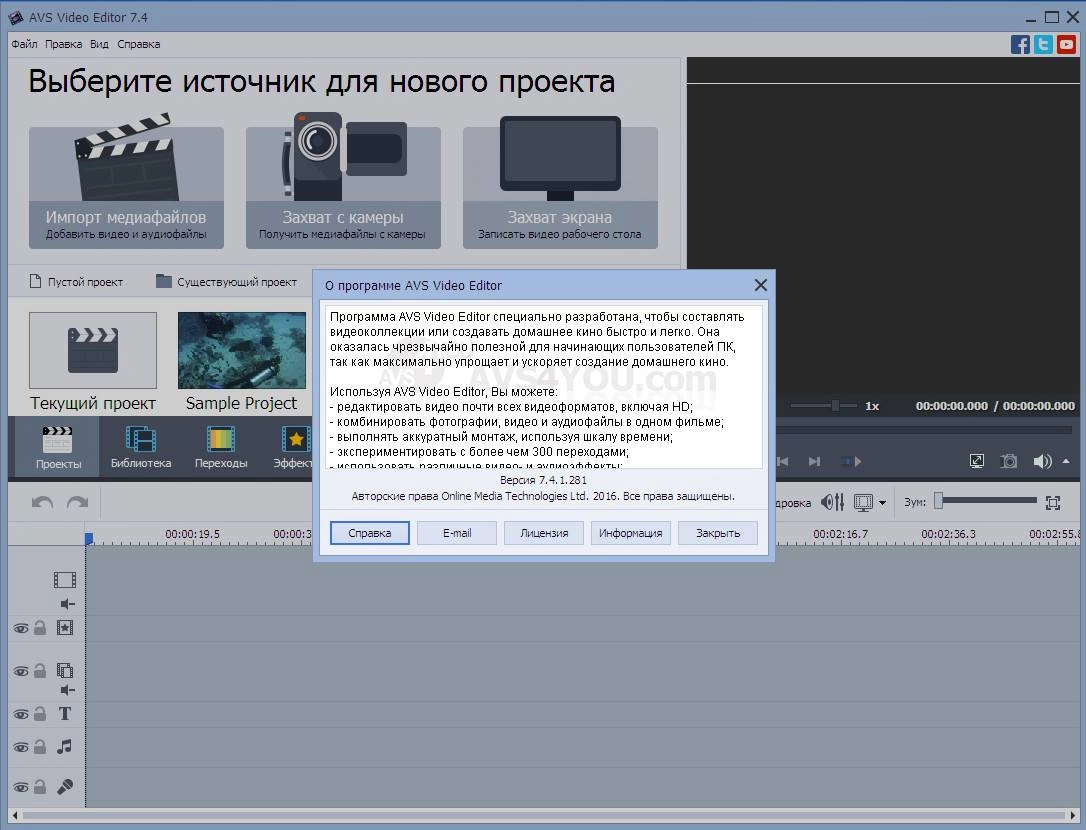
Task: Click the video effects track star-film icon
Action: click(x=64, y=628)
